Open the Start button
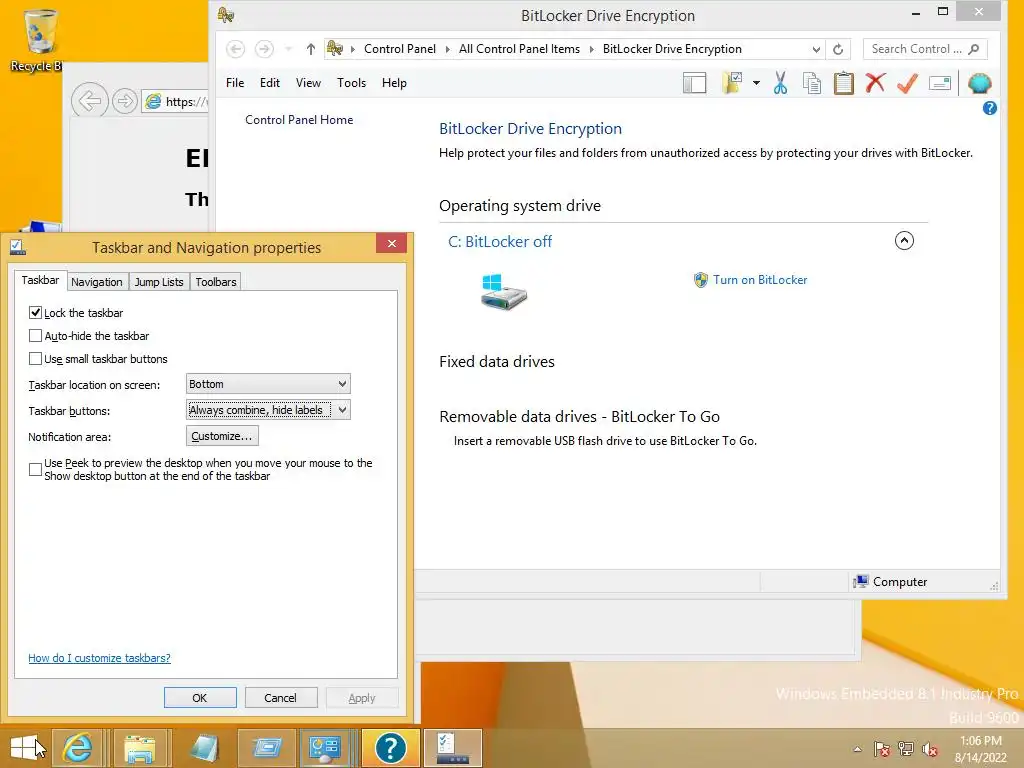Viewport: 1024px width, 768px height. point(25,748)
